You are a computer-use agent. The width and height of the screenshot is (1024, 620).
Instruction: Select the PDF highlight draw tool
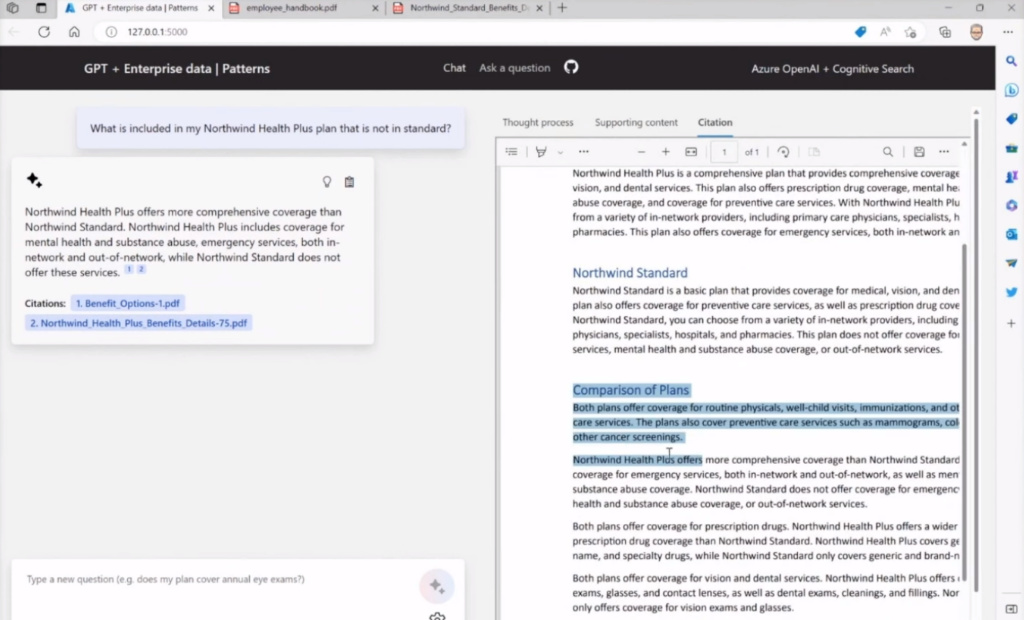coord(541,152)
